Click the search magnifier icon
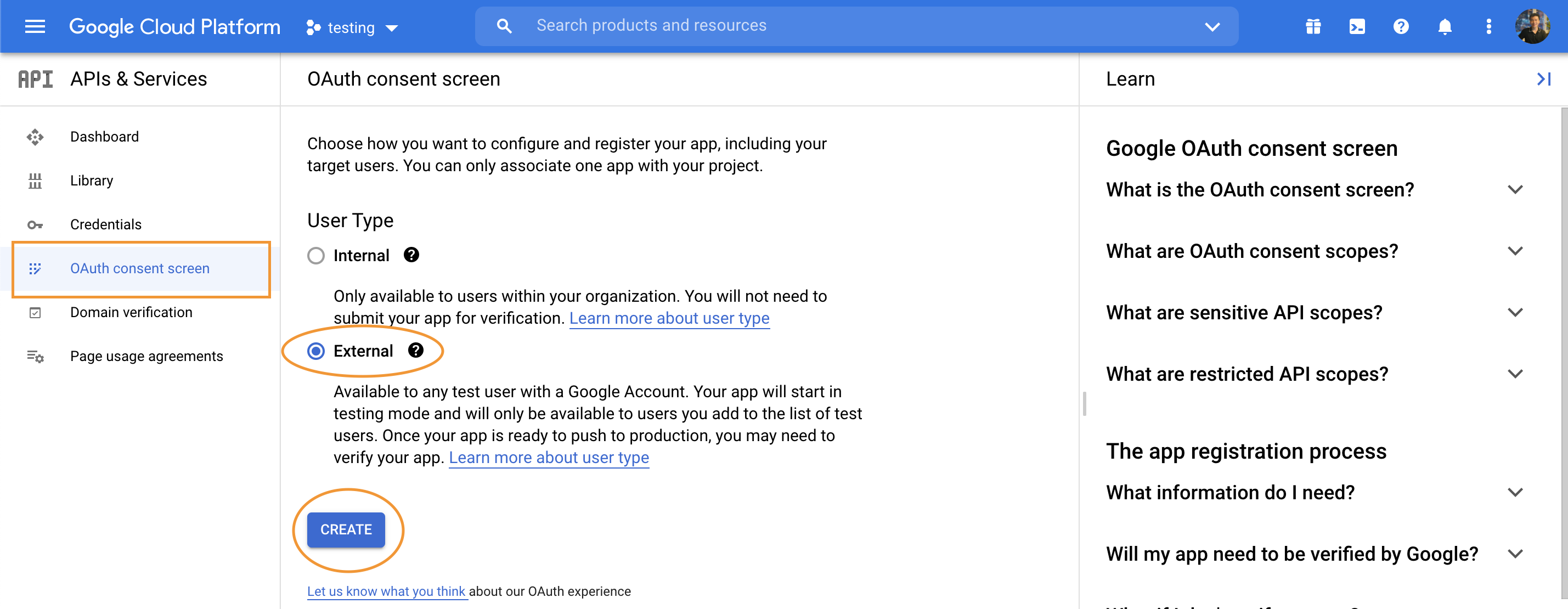1568x609 pixels. [504, 26]
